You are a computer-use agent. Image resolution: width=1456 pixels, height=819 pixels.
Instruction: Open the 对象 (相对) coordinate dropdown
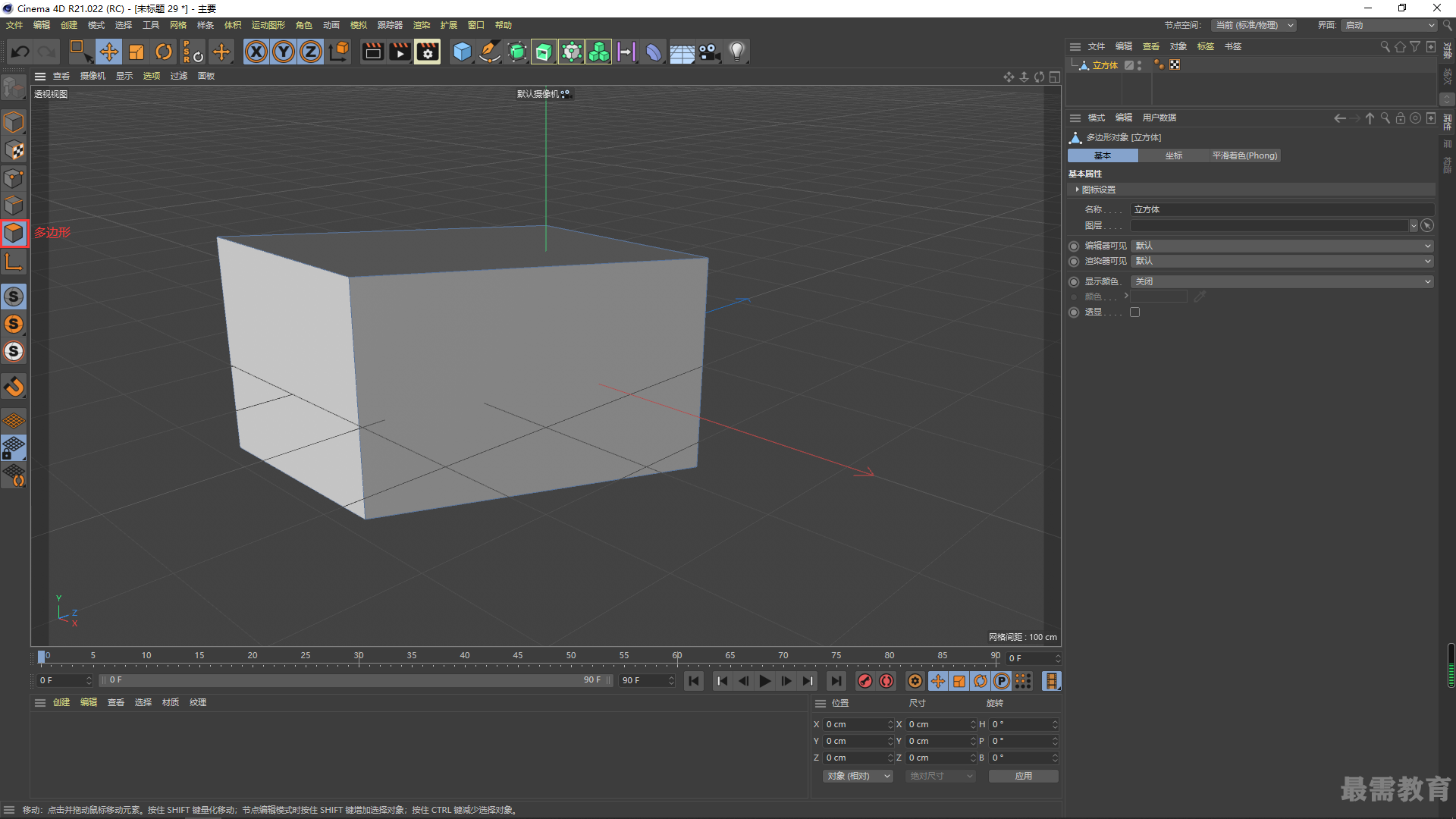858,776
